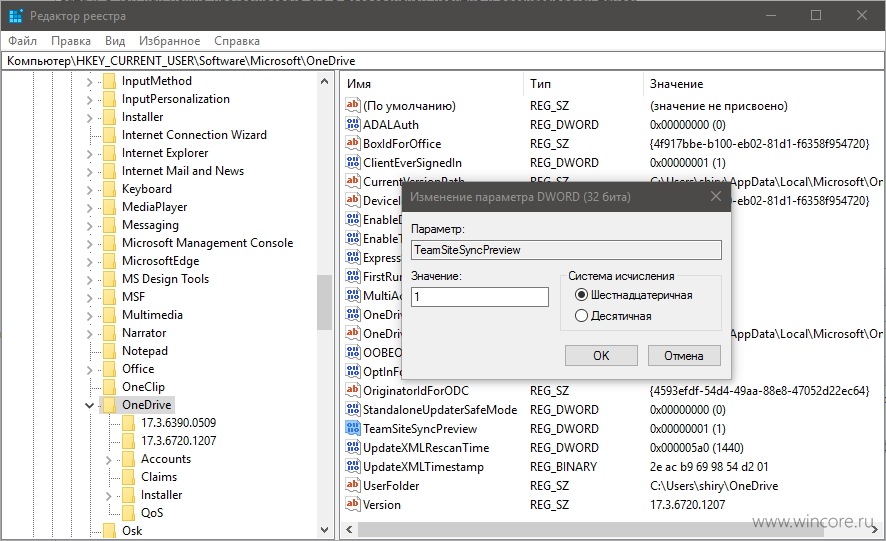Image resolution: width=886 pixels, height=541 pixels.
Task: Expand the Office tree node
Action: (89, 369)
